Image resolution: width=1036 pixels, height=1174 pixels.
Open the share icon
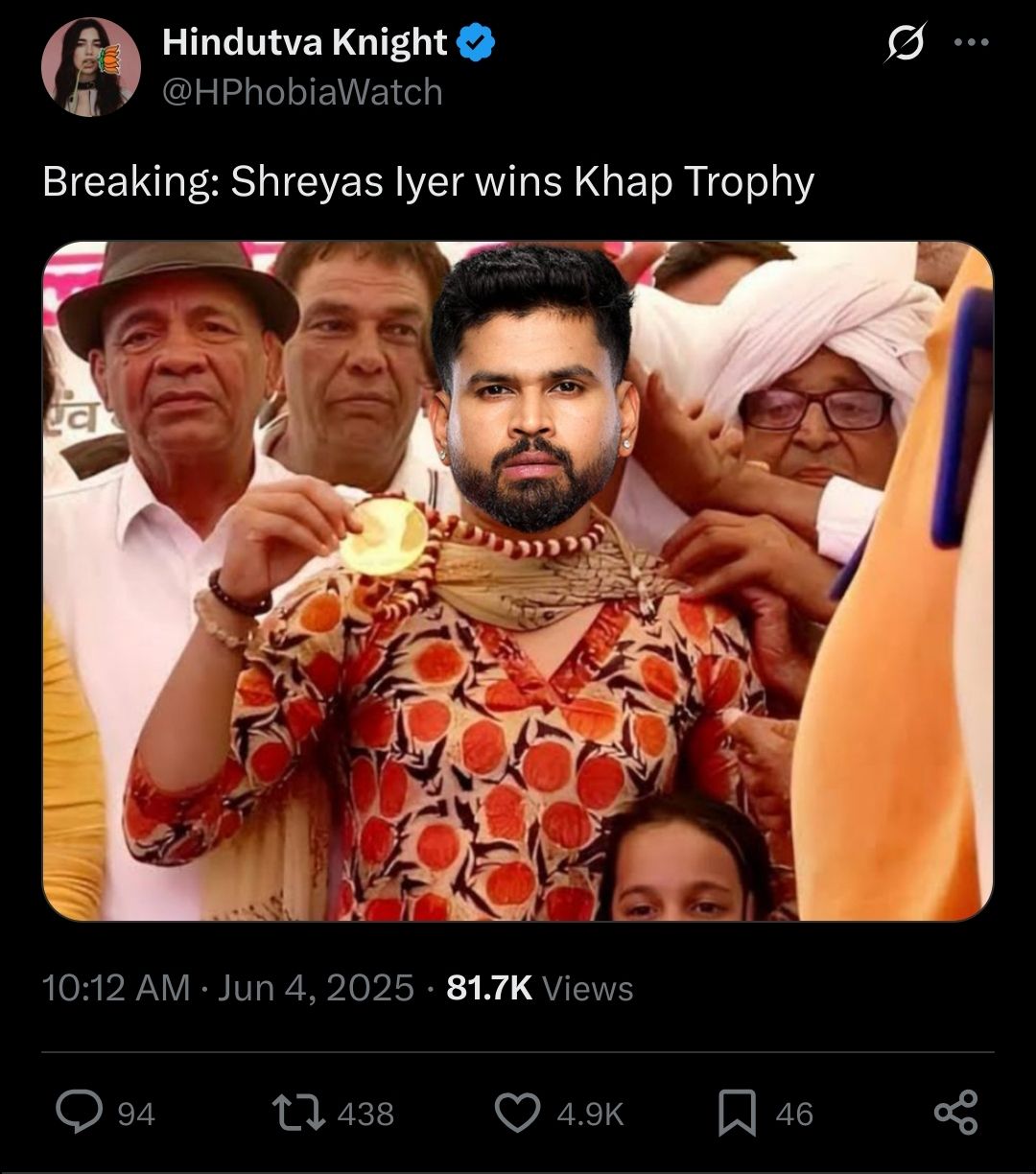[x=955, y=1113]
